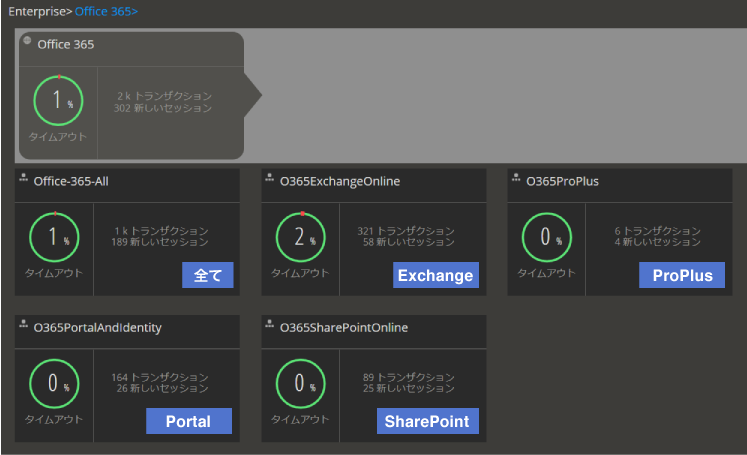Click the O365ProPlus hierarchy icon

point(516,178)
